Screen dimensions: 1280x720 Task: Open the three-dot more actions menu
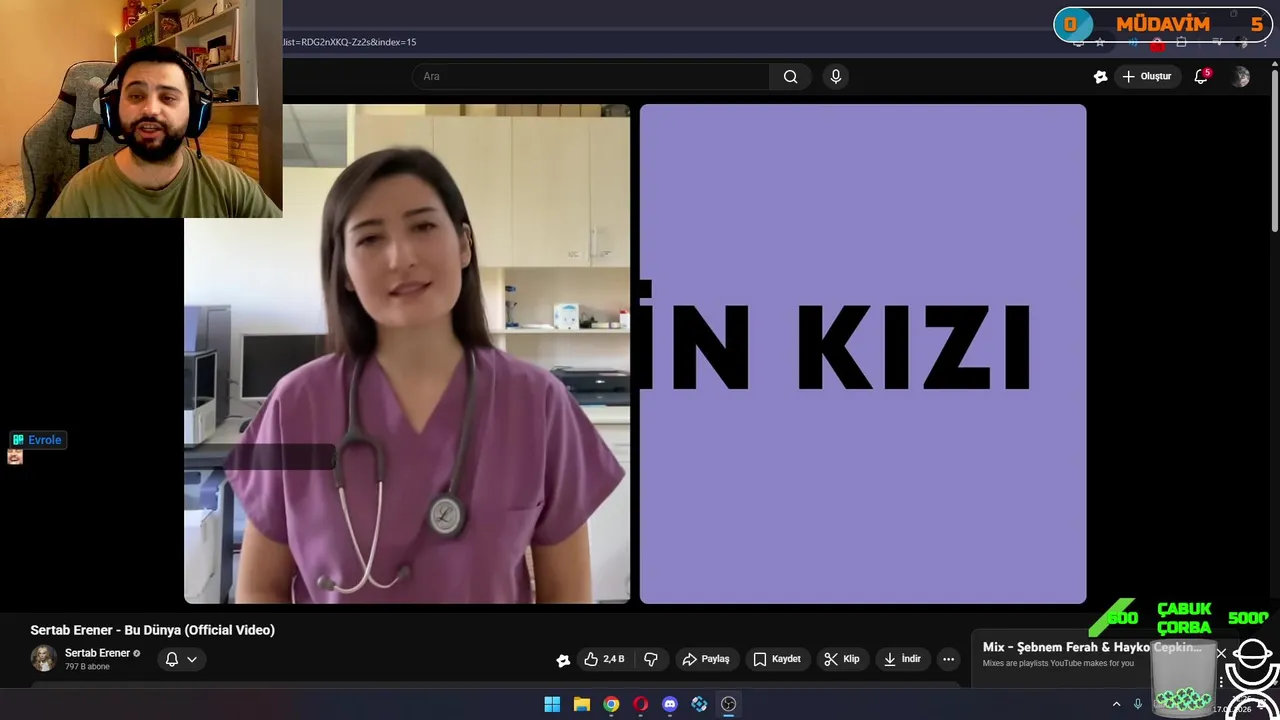pyautogui.click(x=948, y=659)
